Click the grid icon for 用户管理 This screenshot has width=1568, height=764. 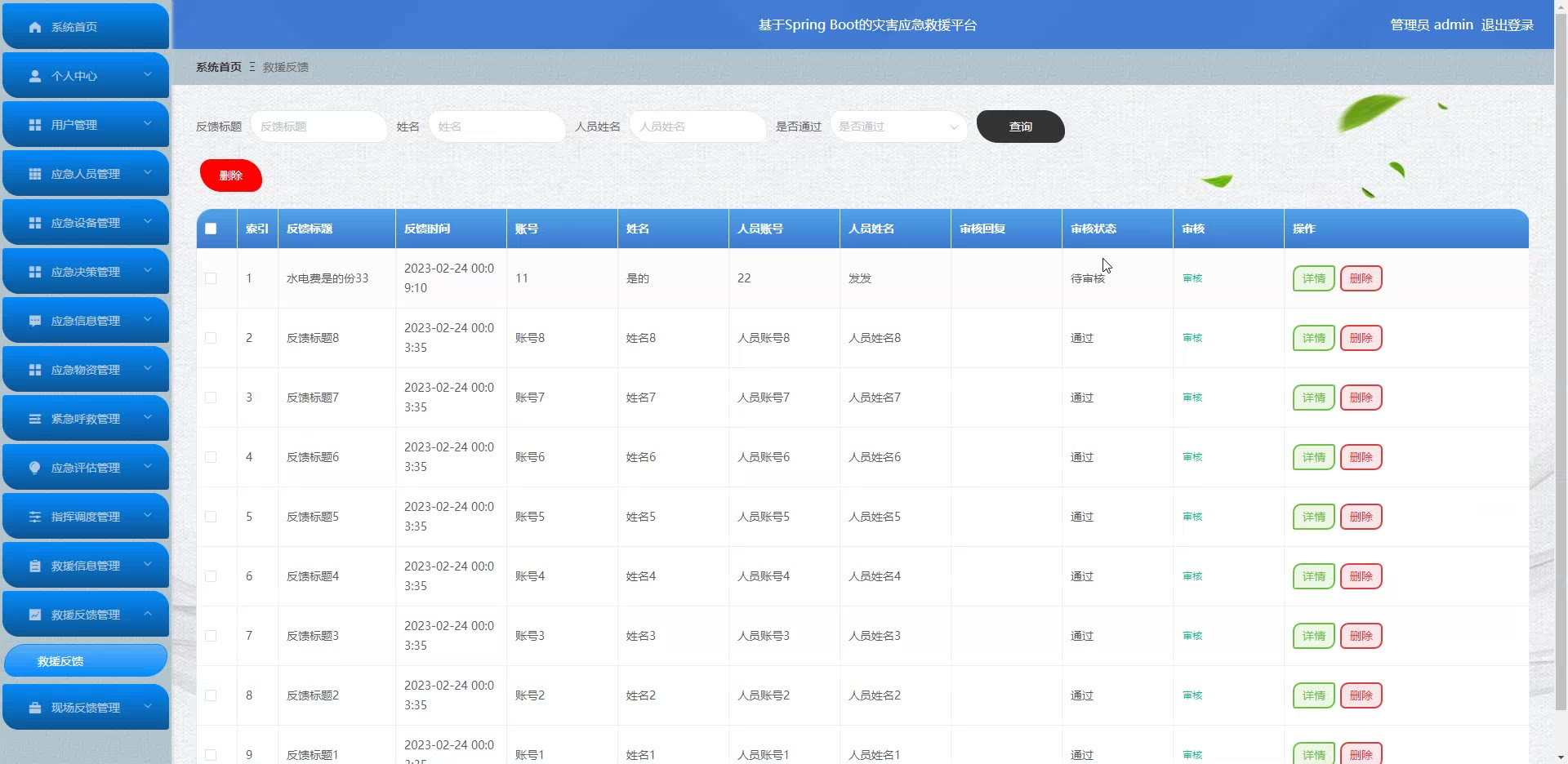click(x=35, y=125)
